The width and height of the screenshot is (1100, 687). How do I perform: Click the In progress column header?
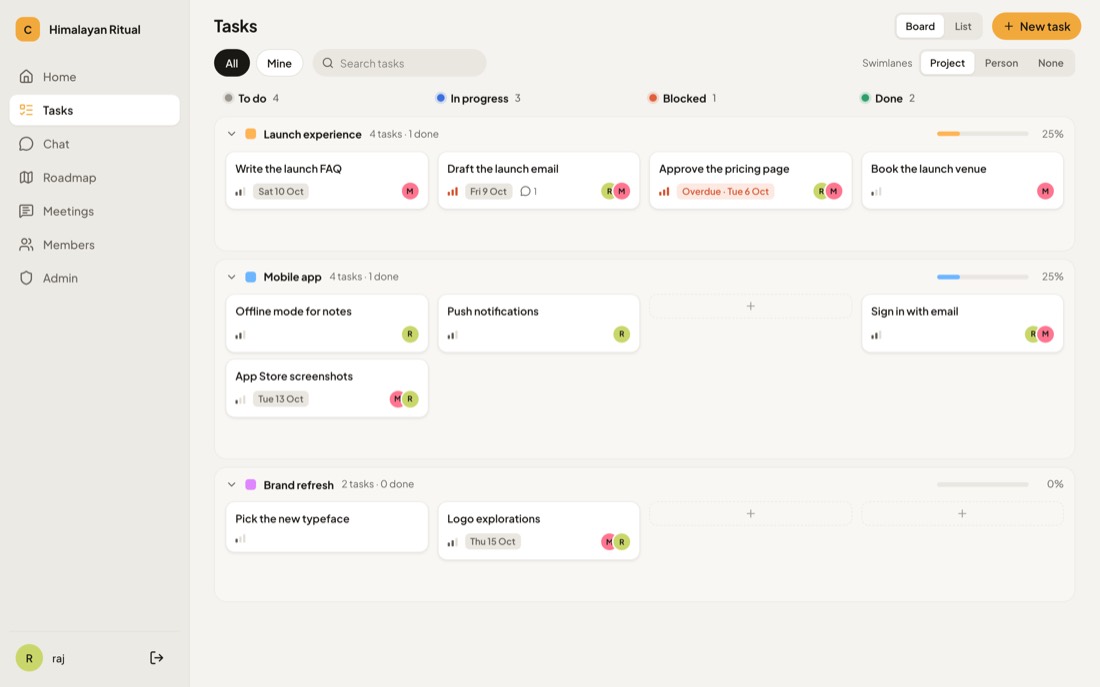click(x=478, y=98)
